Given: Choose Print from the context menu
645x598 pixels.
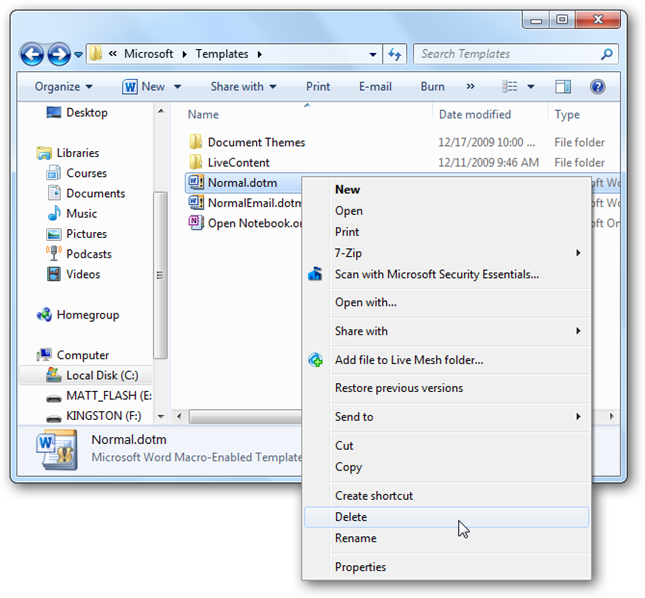Looking at the screenshot, I should click(446, 232).
